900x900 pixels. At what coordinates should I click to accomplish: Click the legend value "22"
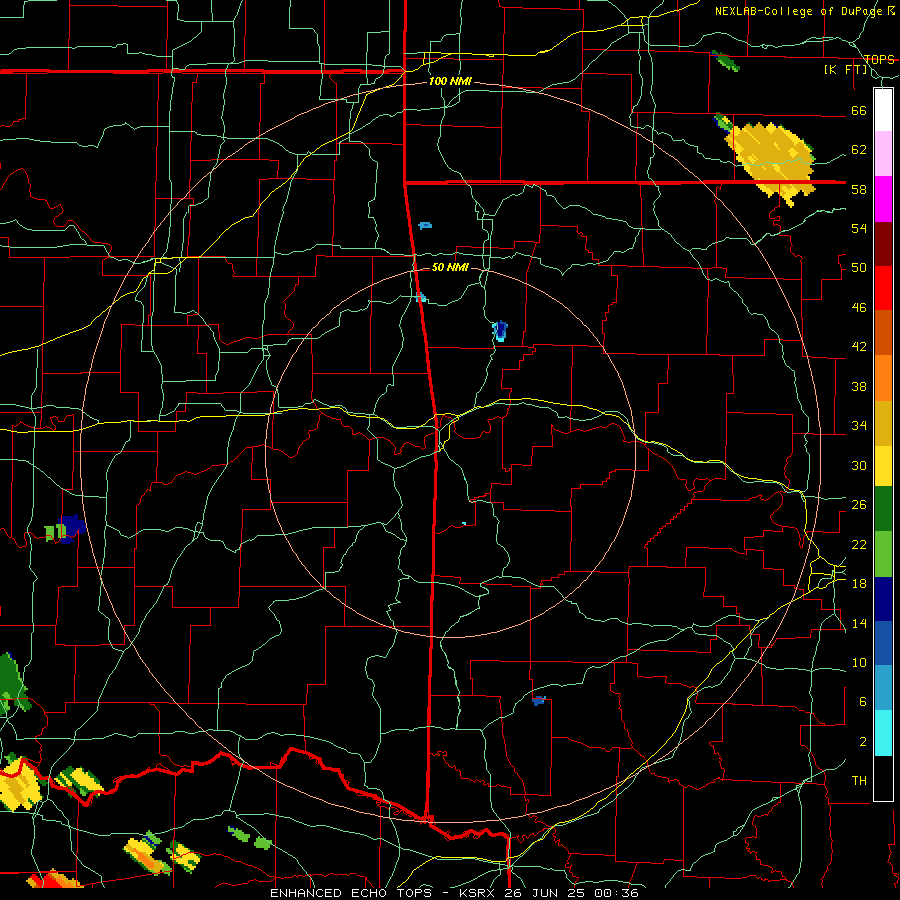[859, 544]
